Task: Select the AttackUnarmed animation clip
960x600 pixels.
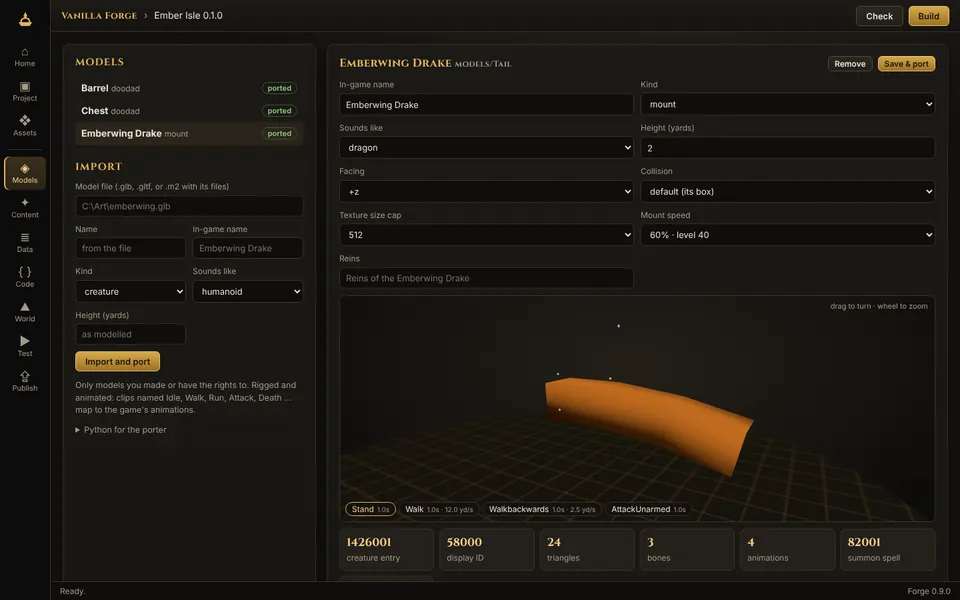Action: tap(648, 509)
